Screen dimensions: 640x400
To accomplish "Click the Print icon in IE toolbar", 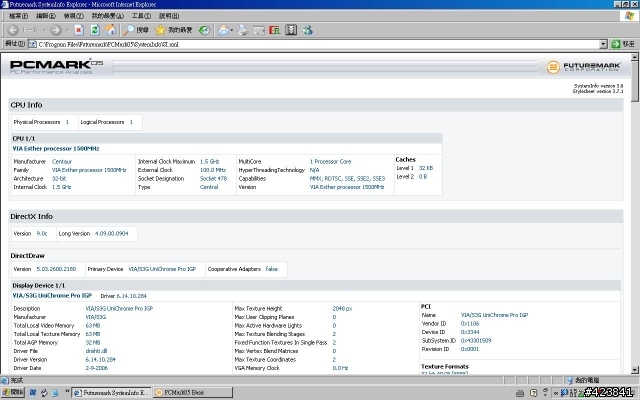I will pyautogui.click(x=243, y=30).
